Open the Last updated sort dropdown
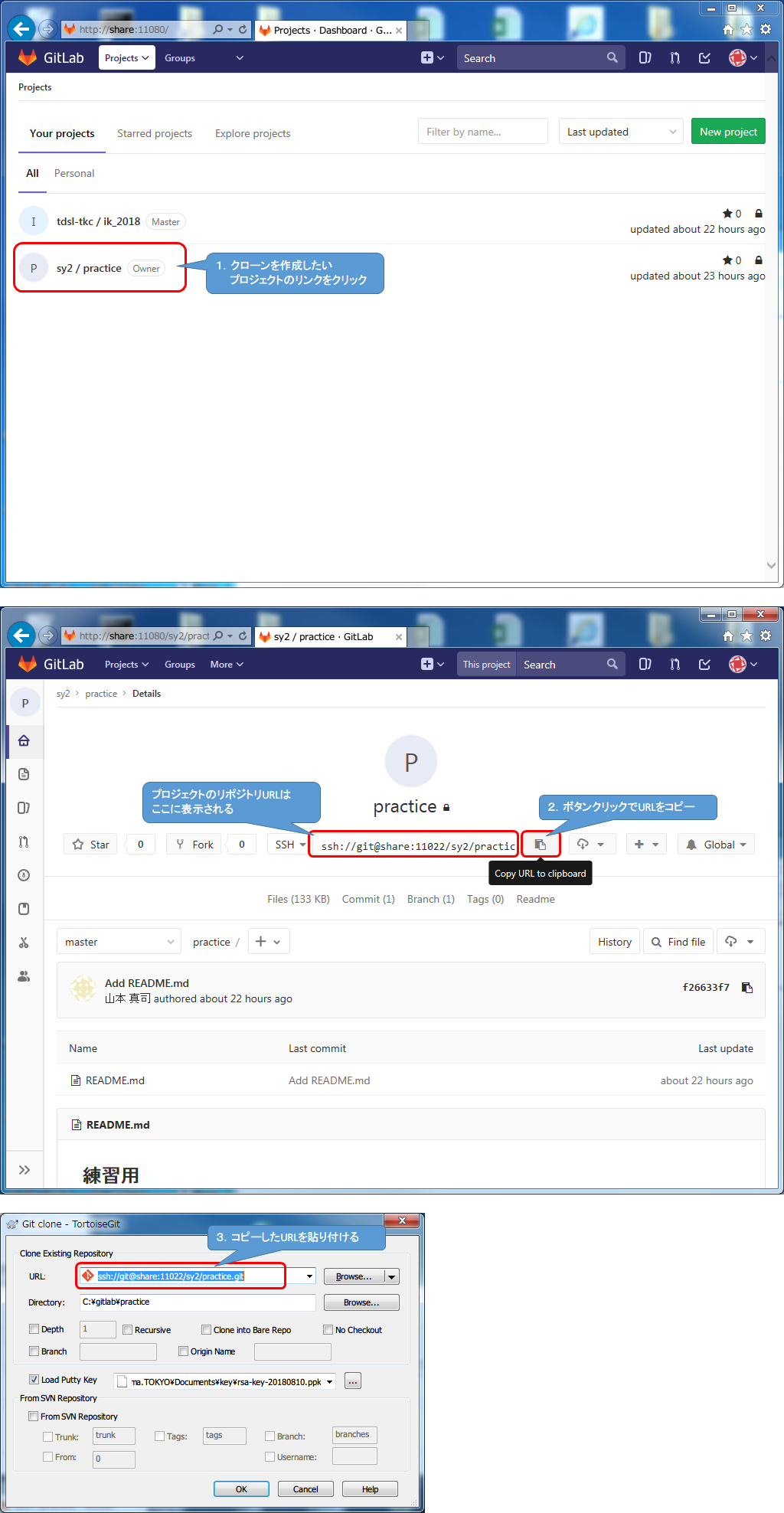This screenshot has height=1513, width=784. (620, 132)
